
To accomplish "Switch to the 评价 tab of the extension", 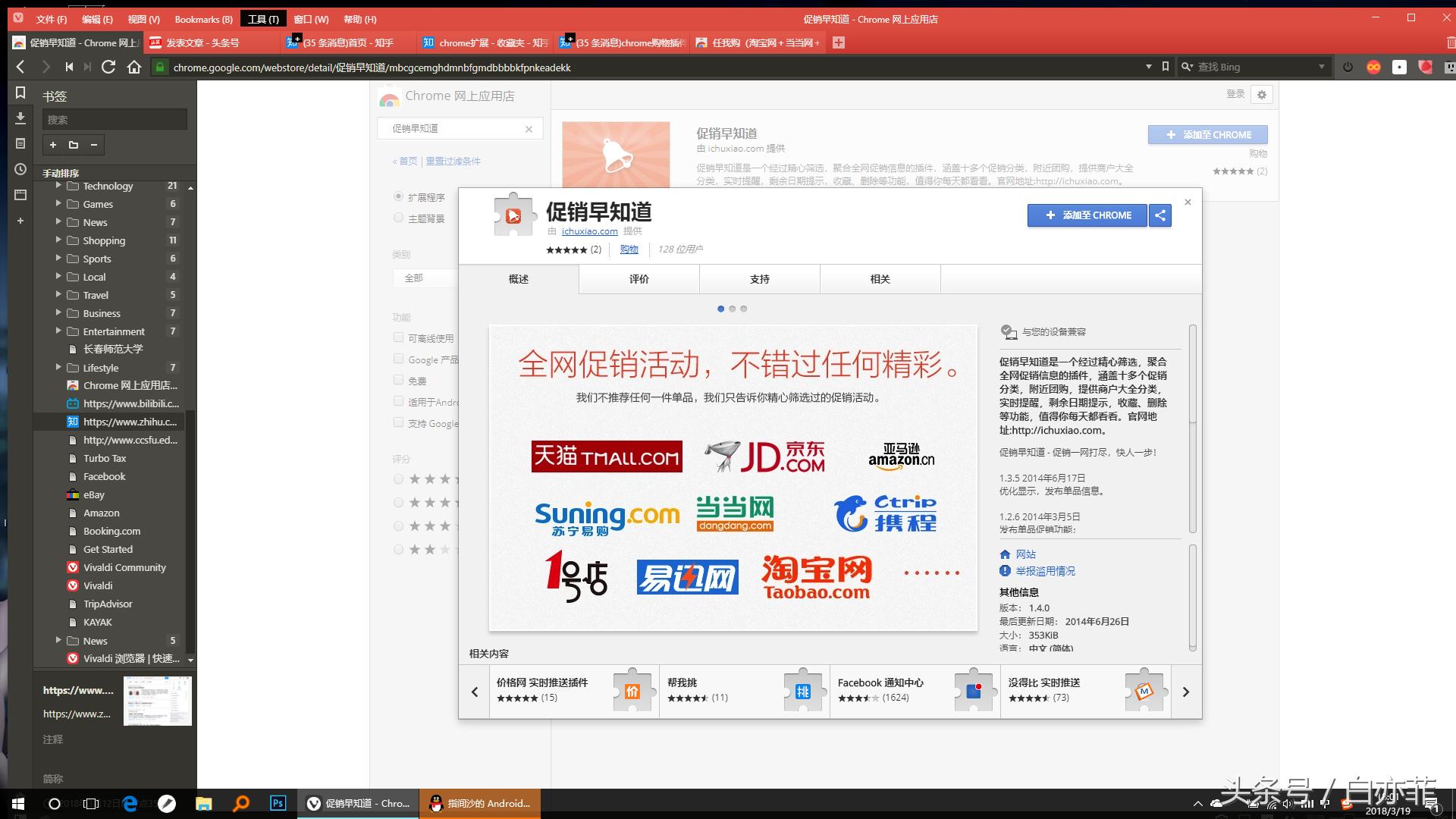I will click(638, 279).
